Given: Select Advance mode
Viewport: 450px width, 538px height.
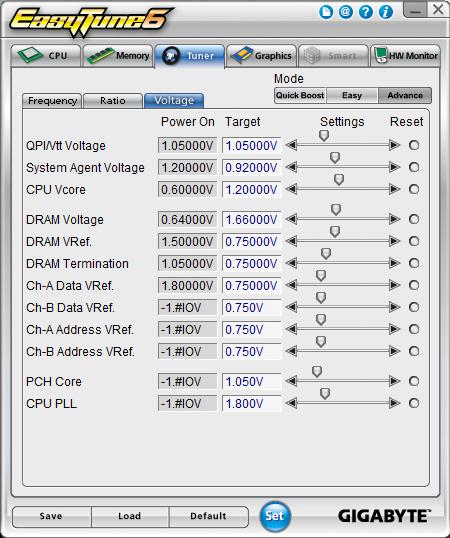Looking at the screenshot, I should 405,95.
